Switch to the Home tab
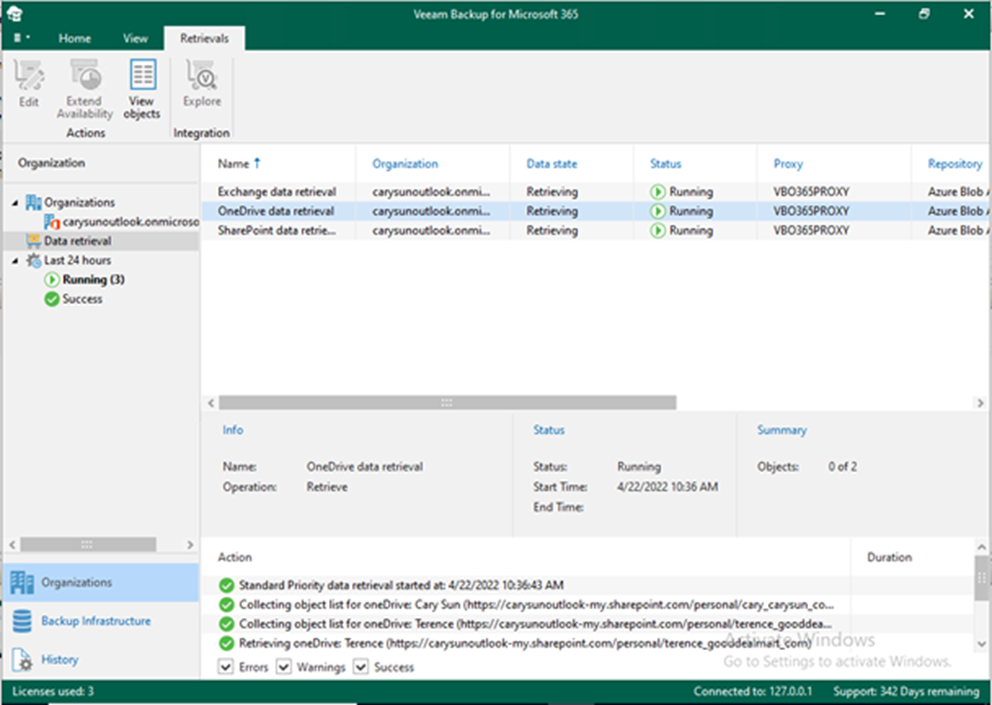This screenshot has width=992, height=705. 75,38
